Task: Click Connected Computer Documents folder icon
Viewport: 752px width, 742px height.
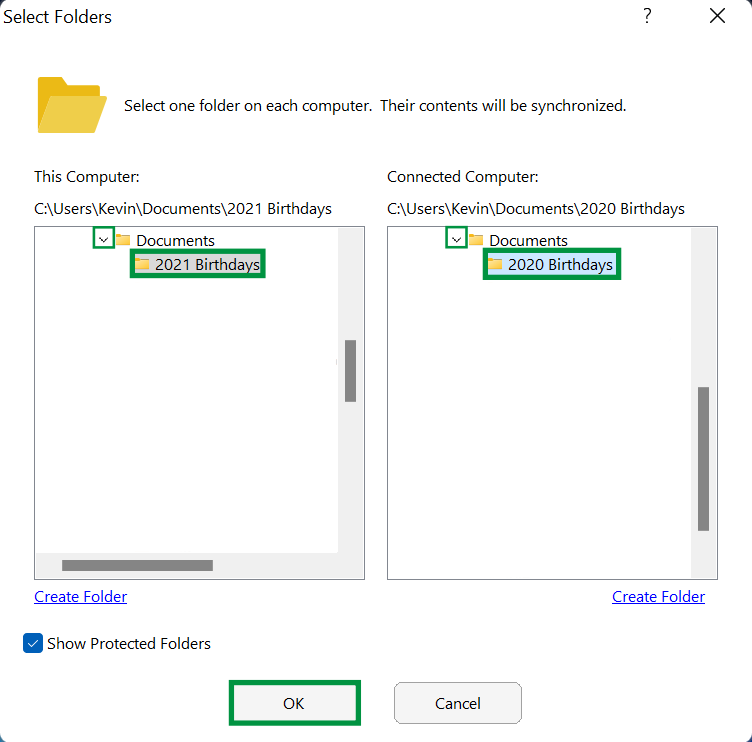Action: pyautogui.click(x=476, y=239)
